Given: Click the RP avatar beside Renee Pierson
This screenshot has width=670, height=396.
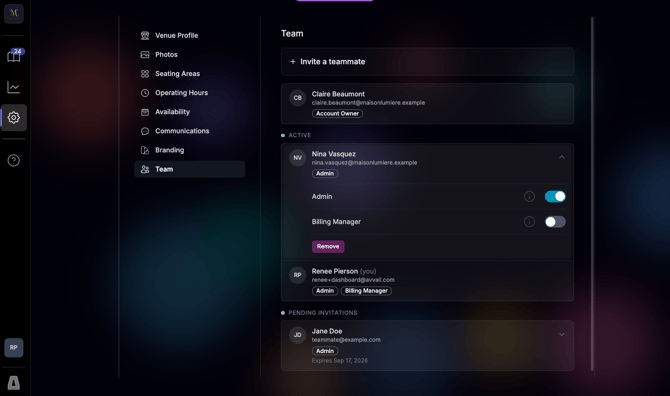Looking at the screenshot, I should click(297, 275).
